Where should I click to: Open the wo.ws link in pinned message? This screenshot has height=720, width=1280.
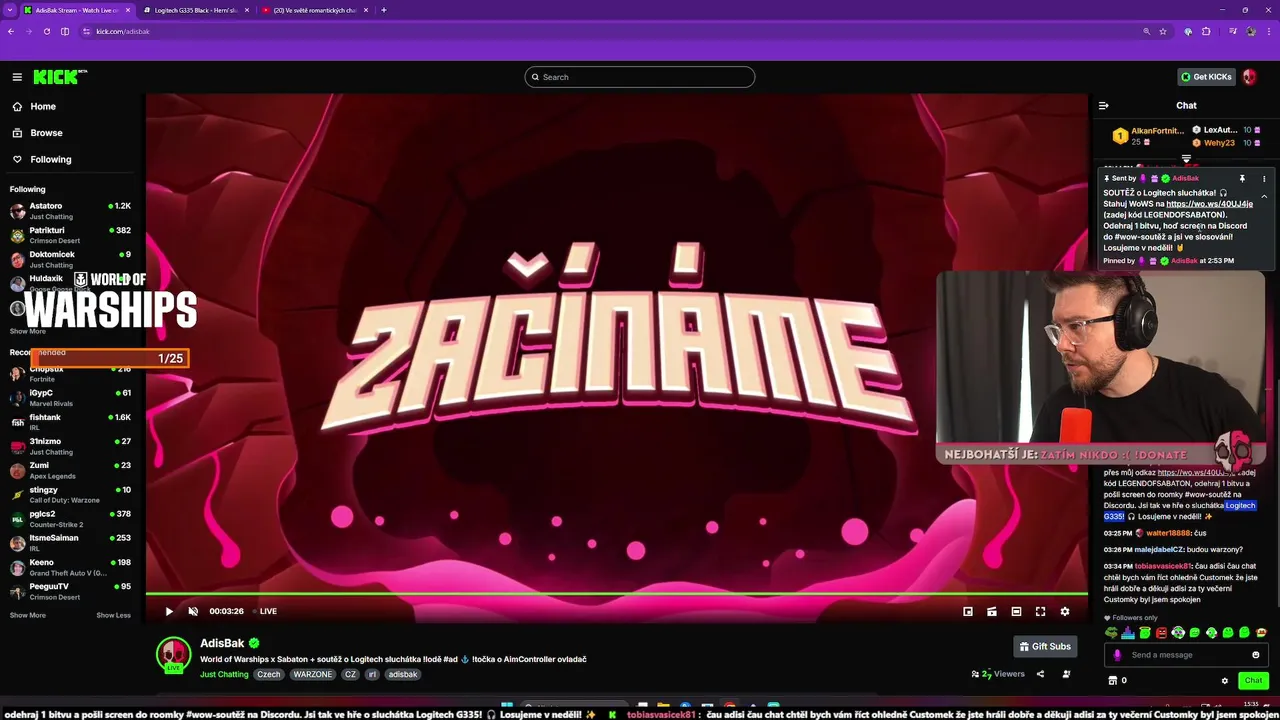1209,204
